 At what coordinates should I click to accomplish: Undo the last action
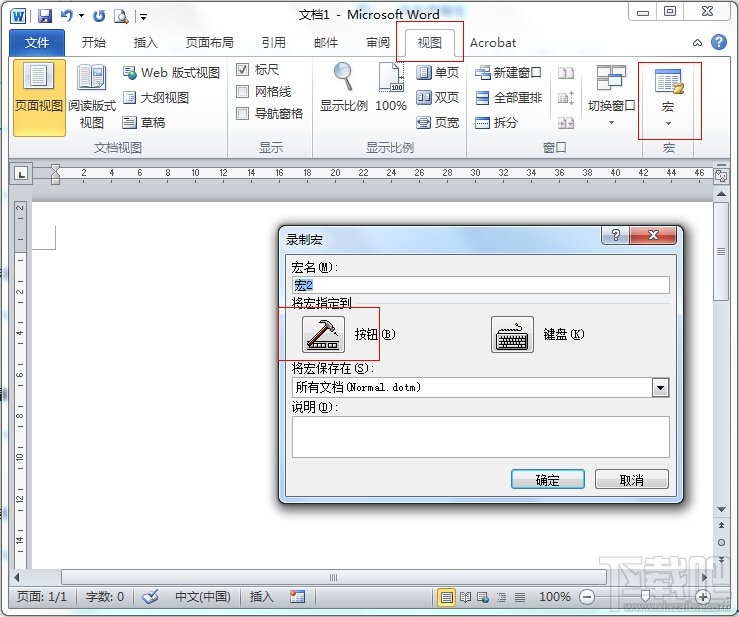click(67, 16)
